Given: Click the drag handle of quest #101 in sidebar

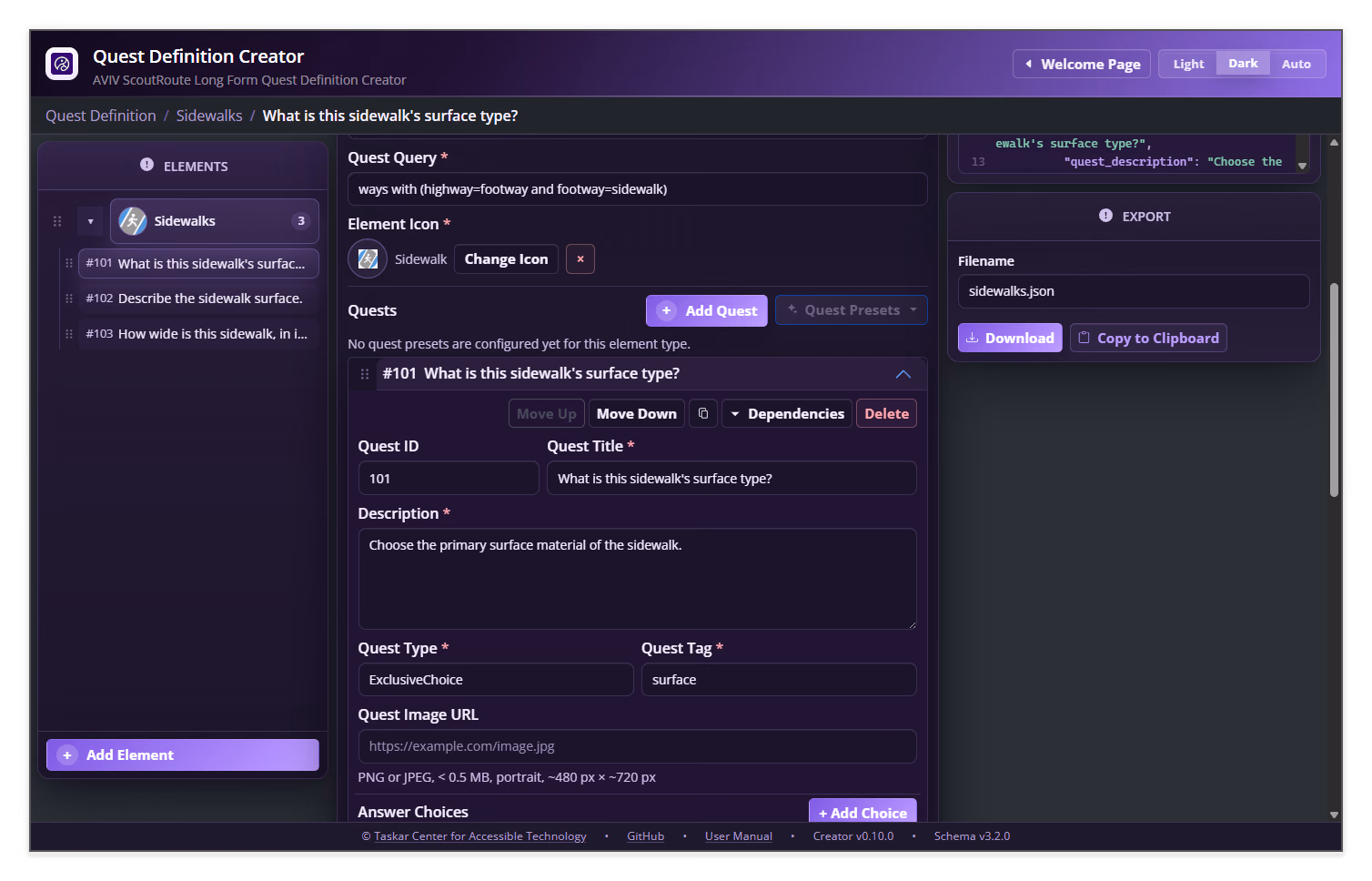Looking at the screenshot, I should point(69,263).
